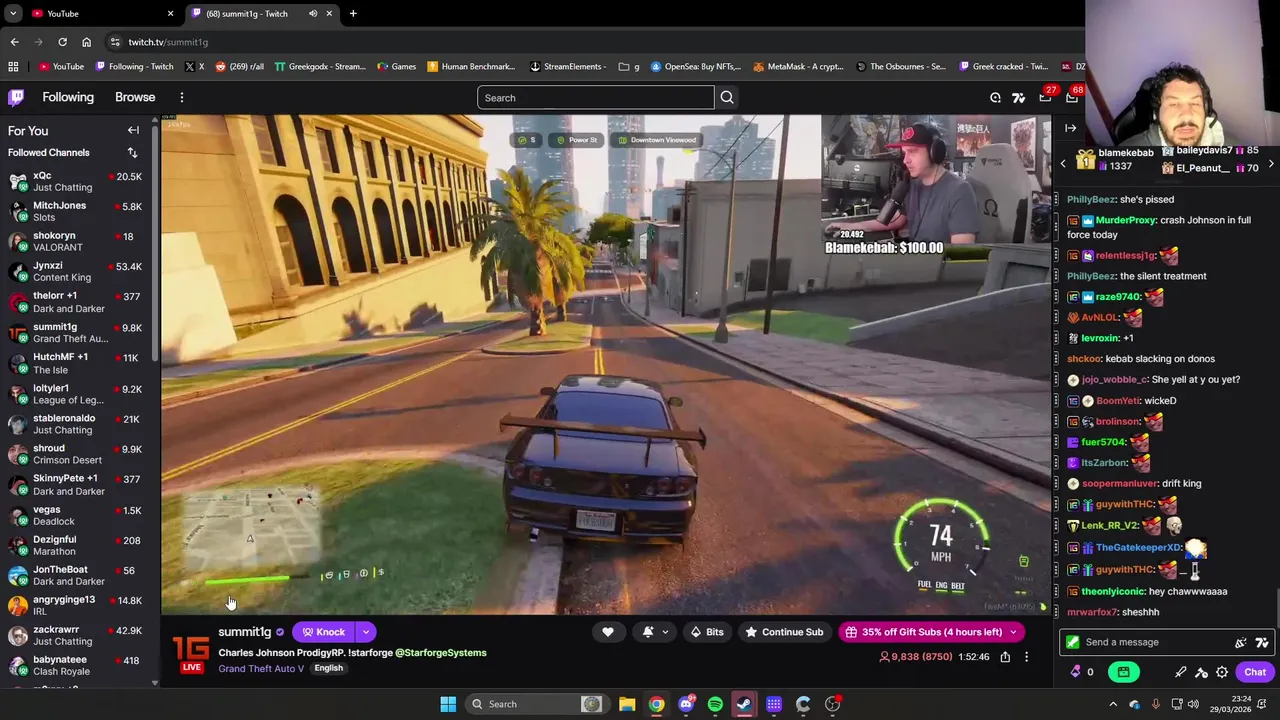The width and height of the screenshot is (1280, 720).
Task: Open the @StarforgeSystems link
Action: coord(440,653)
